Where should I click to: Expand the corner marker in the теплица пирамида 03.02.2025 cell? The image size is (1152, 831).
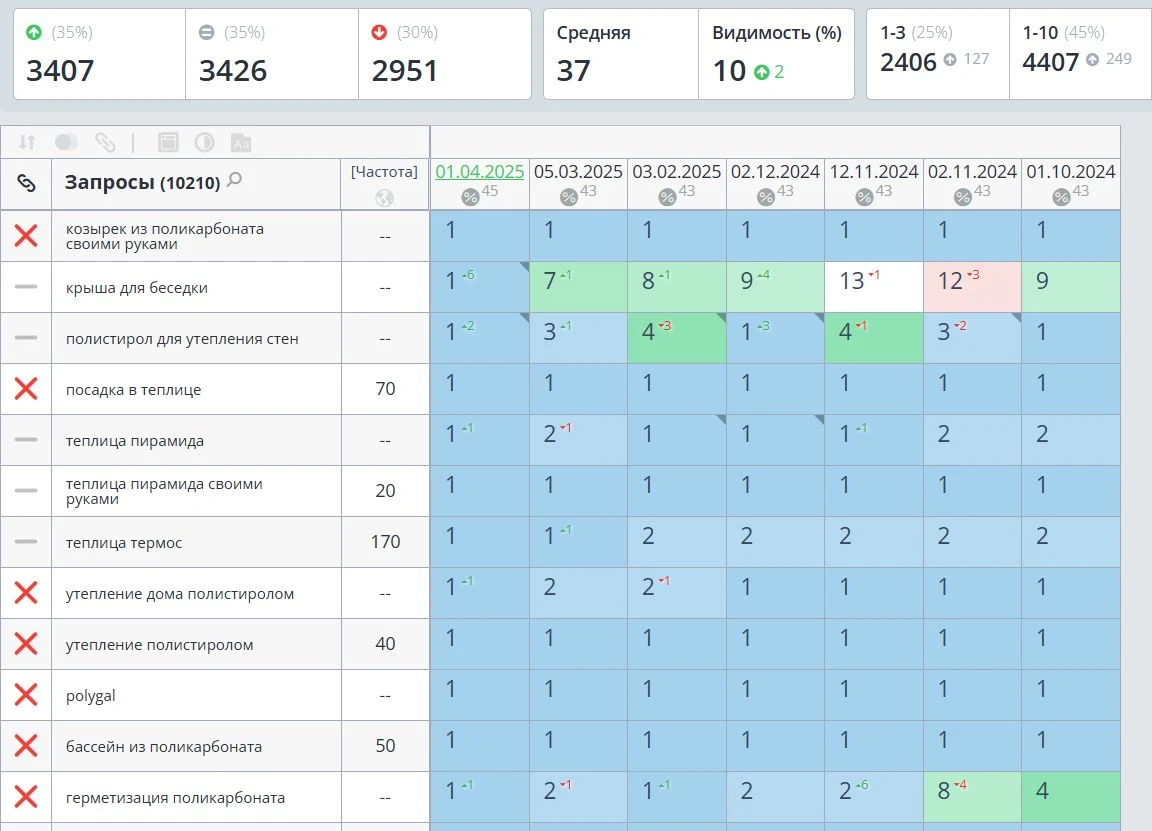(720, 420)
